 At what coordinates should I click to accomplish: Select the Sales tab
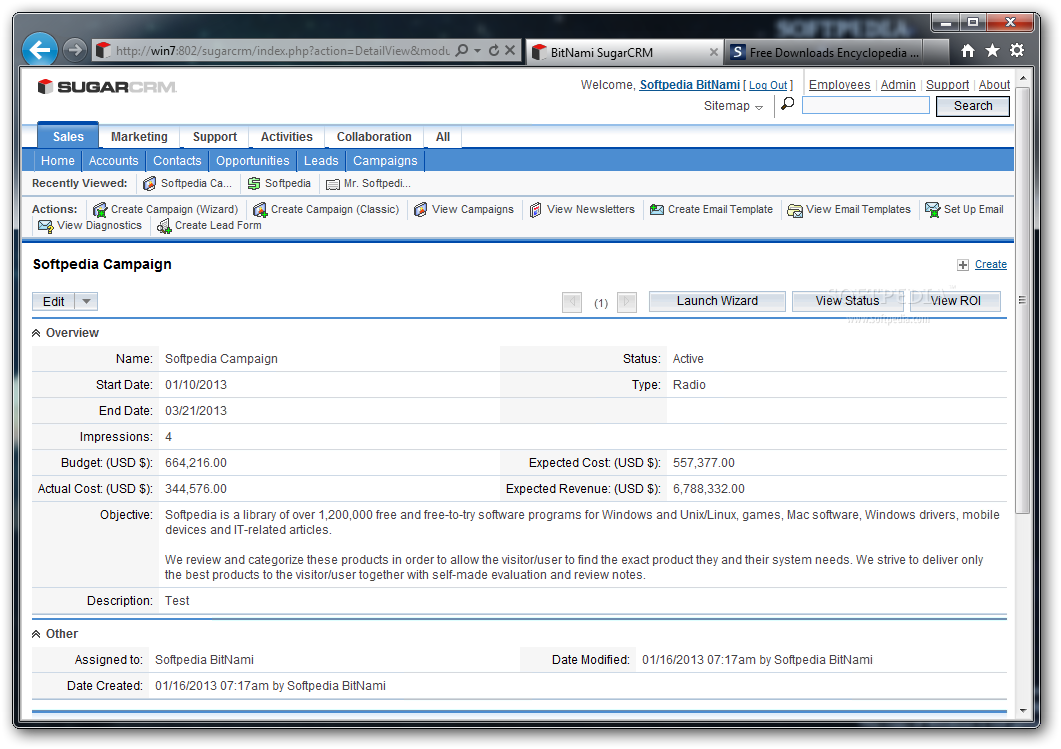tap(68, 136)
